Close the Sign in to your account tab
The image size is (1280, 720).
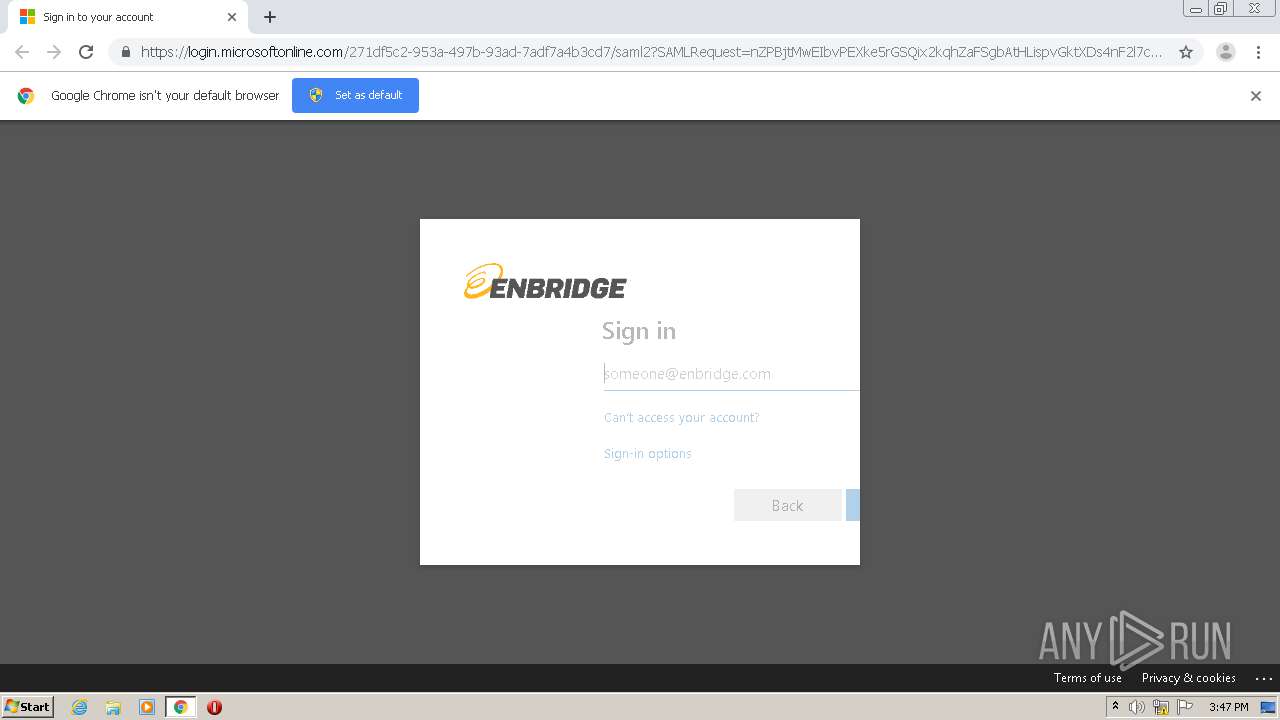[232, 17]
